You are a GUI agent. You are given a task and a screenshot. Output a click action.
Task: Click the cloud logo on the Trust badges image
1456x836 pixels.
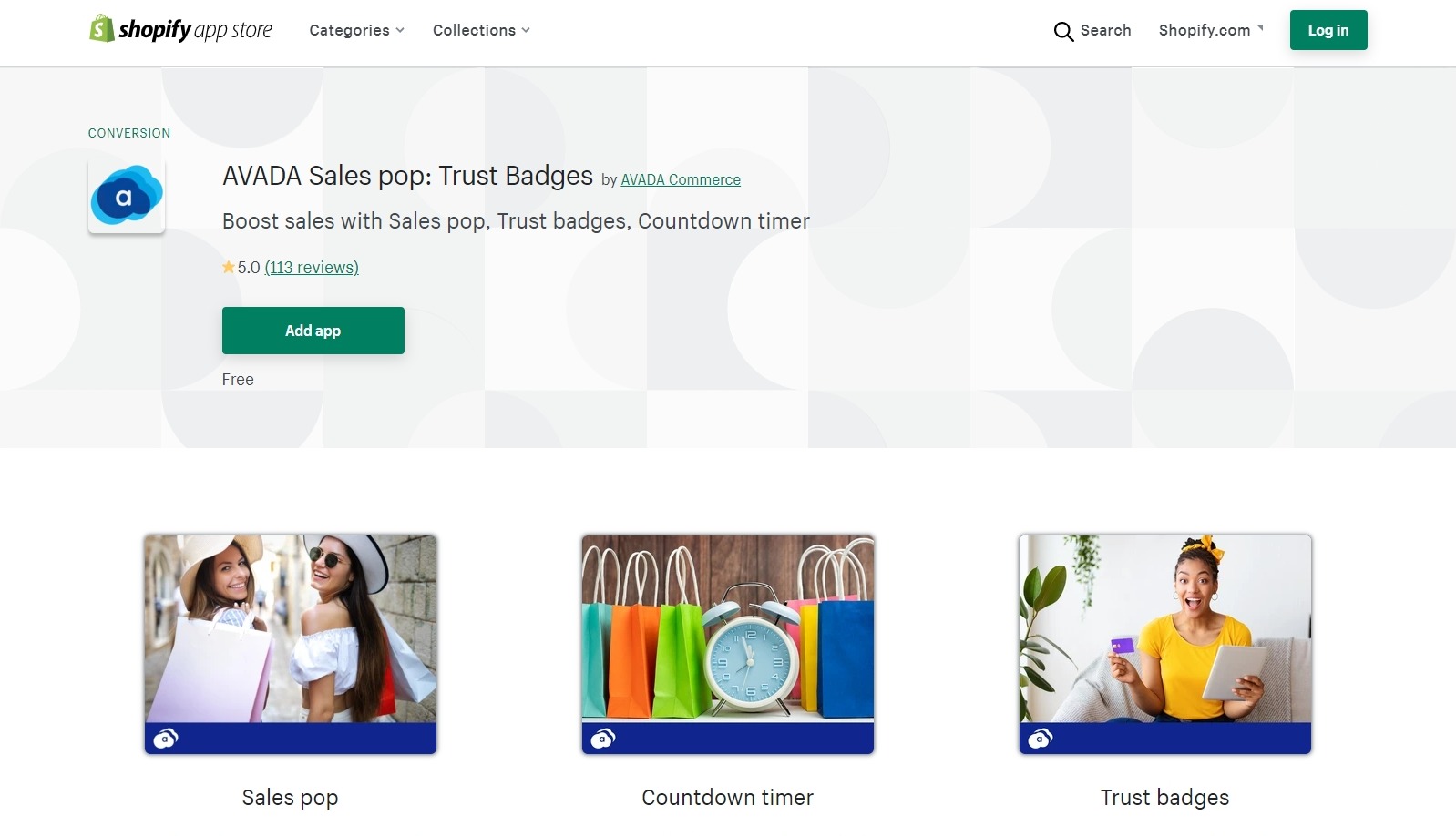click(x=1041, y=738)
